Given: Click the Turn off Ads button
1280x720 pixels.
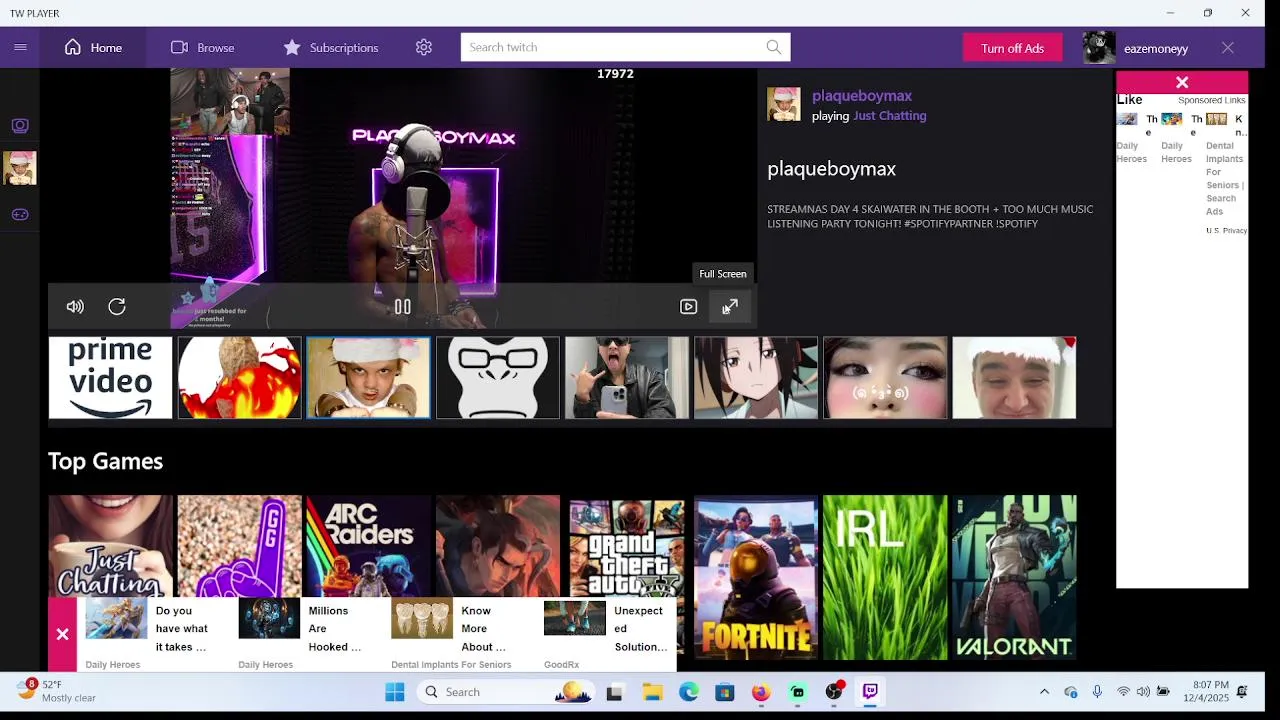Looking at the screenshot, I should pos(1012,48).
